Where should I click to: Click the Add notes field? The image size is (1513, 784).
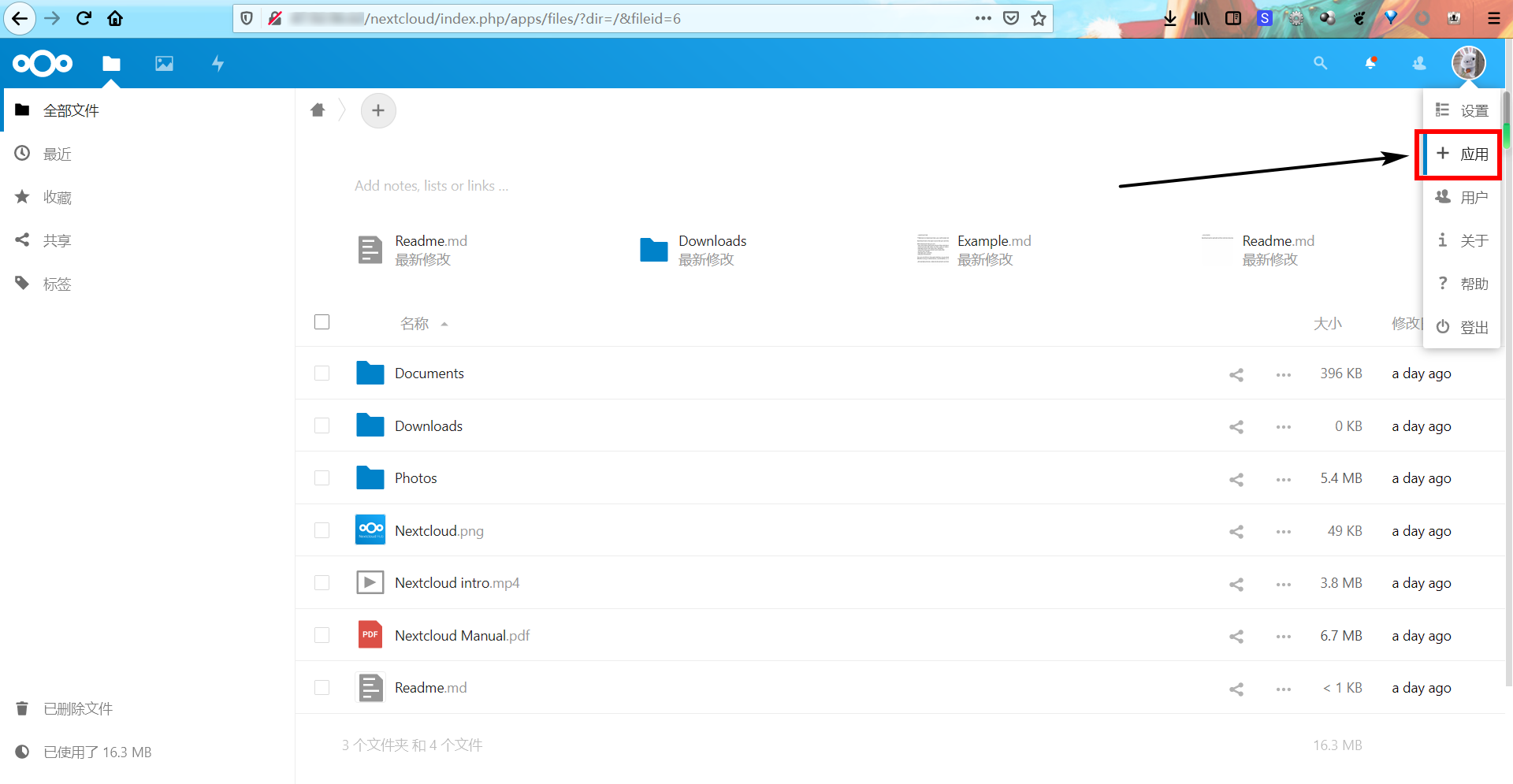pos(432,185)
